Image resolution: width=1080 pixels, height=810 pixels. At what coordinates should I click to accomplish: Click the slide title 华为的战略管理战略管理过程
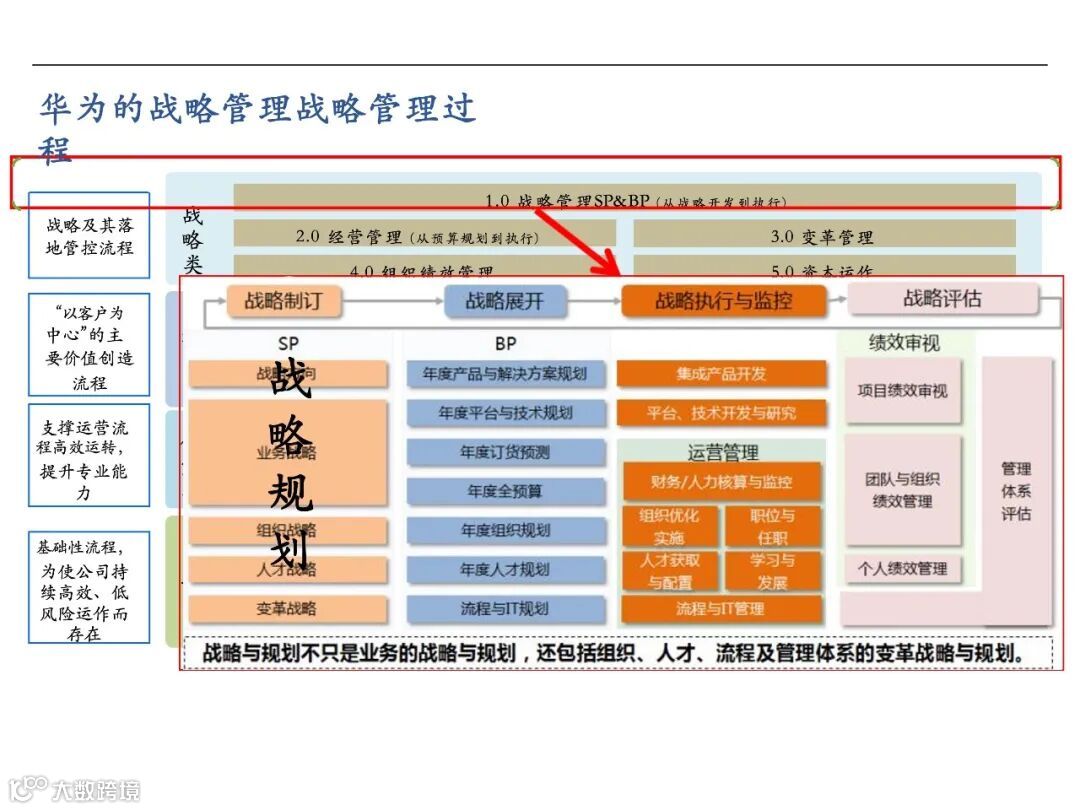(257, 129)
